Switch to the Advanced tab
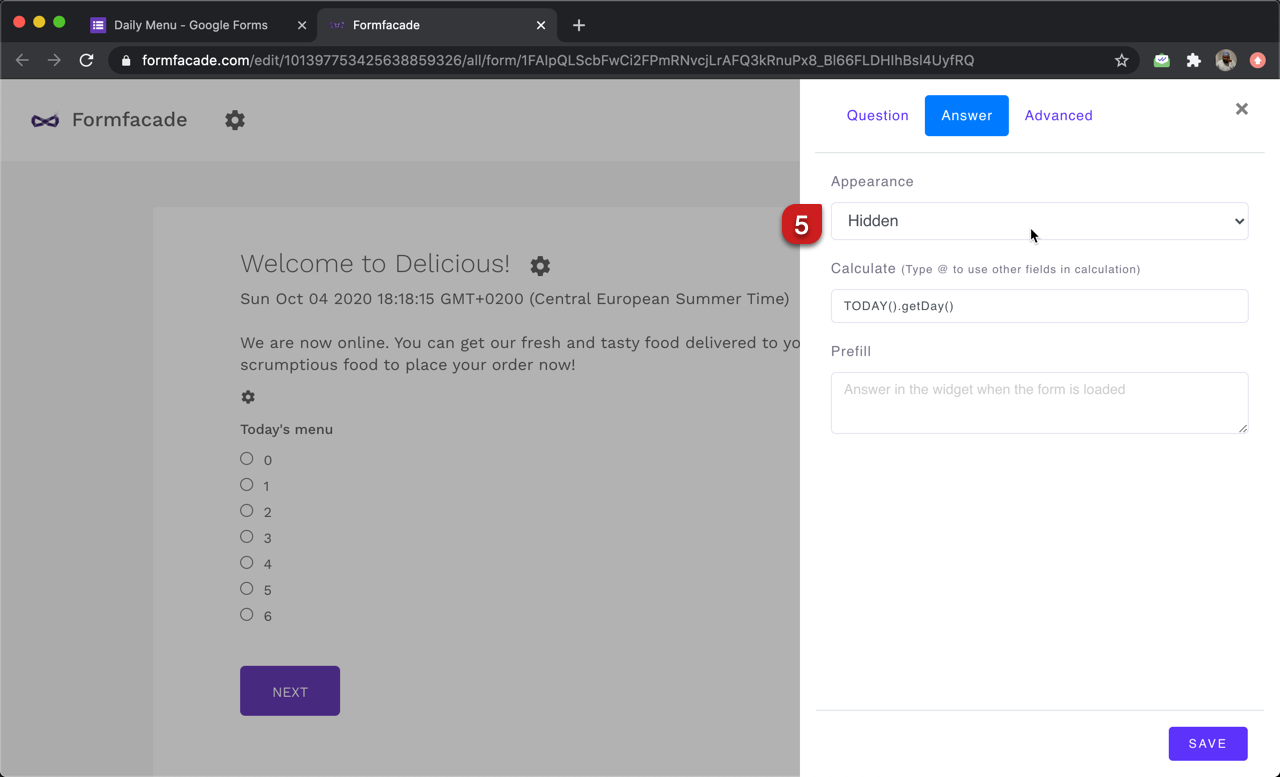Screen dimensions: 1280x777 tap(1058, 115)
